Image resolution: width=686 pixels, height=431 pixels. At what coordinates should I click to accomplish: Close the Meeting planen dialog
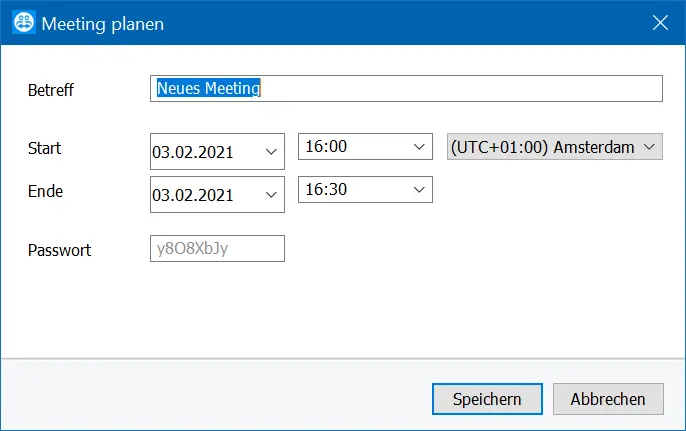click(x=660, y=23)
